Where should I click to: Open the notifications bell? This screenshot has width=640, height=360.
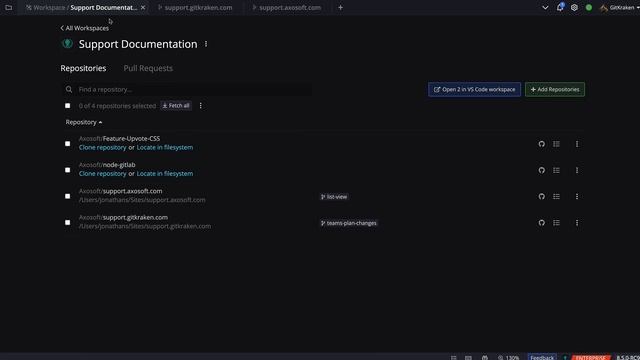pos(560,7)
